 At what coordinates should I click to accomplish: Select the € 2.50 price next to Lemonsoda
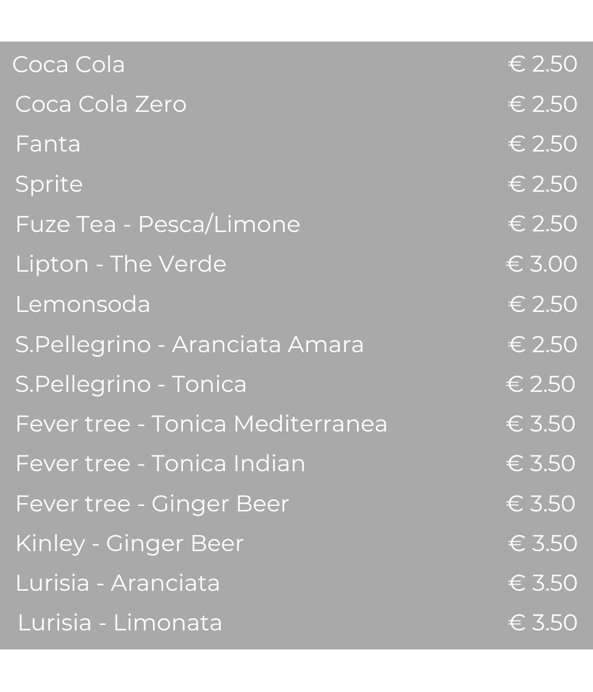(543, 304)
